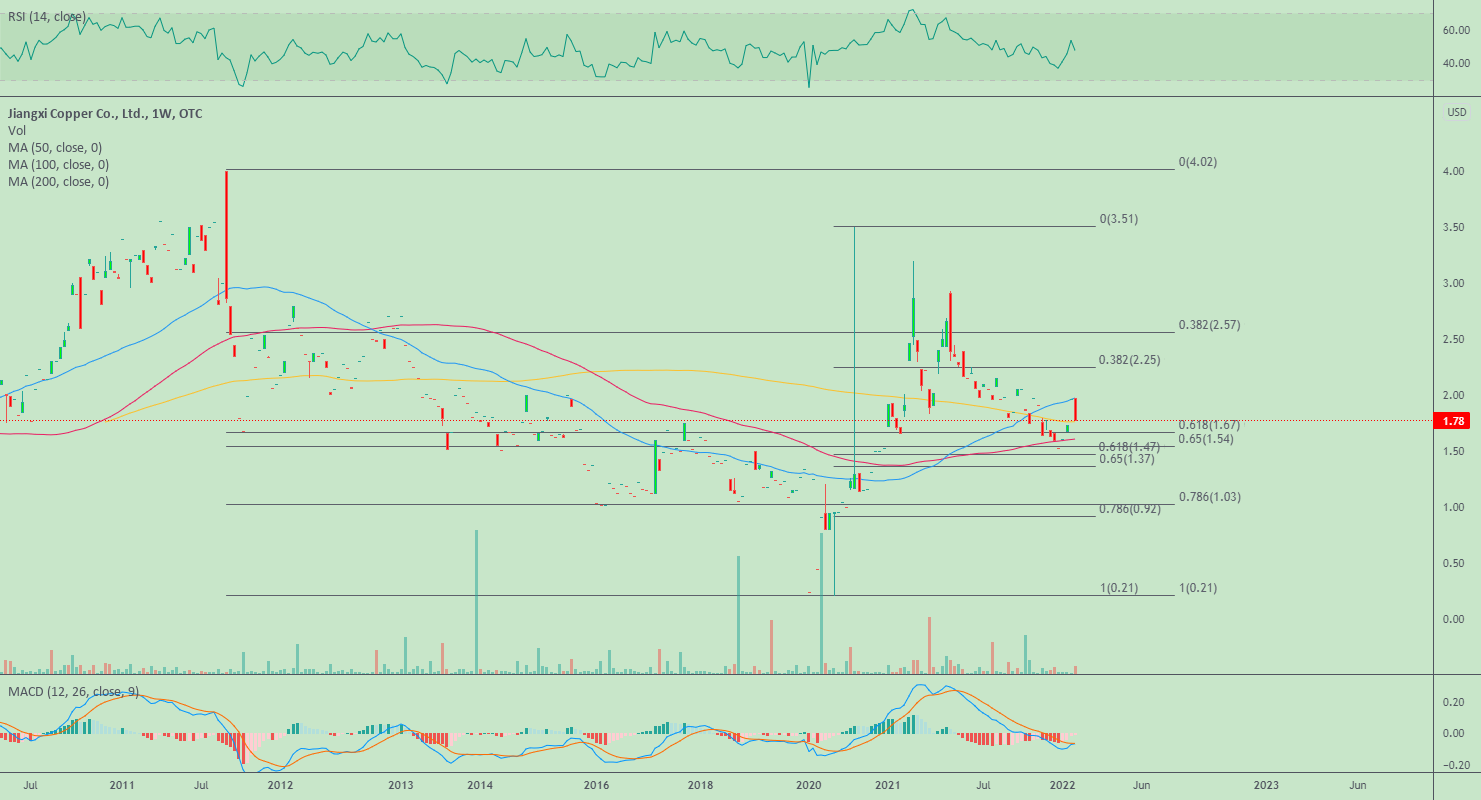Select the 0(4.02) Fibonacci level label
The width and height of the screenshot is (1481, 800).
coord(1198,162)
